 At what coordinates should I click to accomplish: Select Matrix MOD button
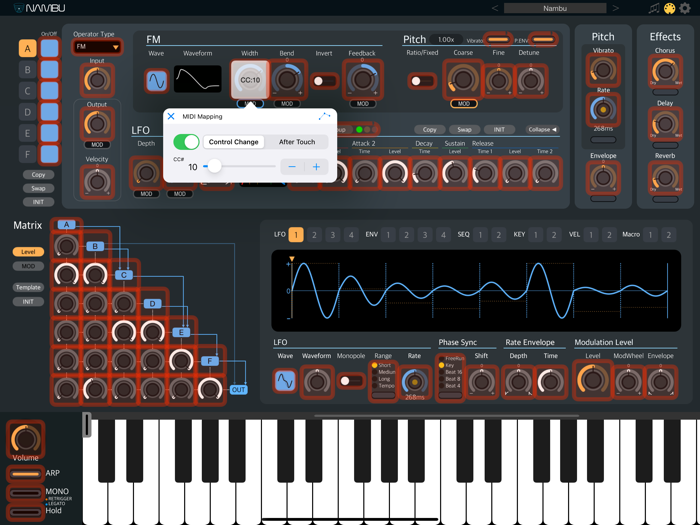(x=28, y=266)
